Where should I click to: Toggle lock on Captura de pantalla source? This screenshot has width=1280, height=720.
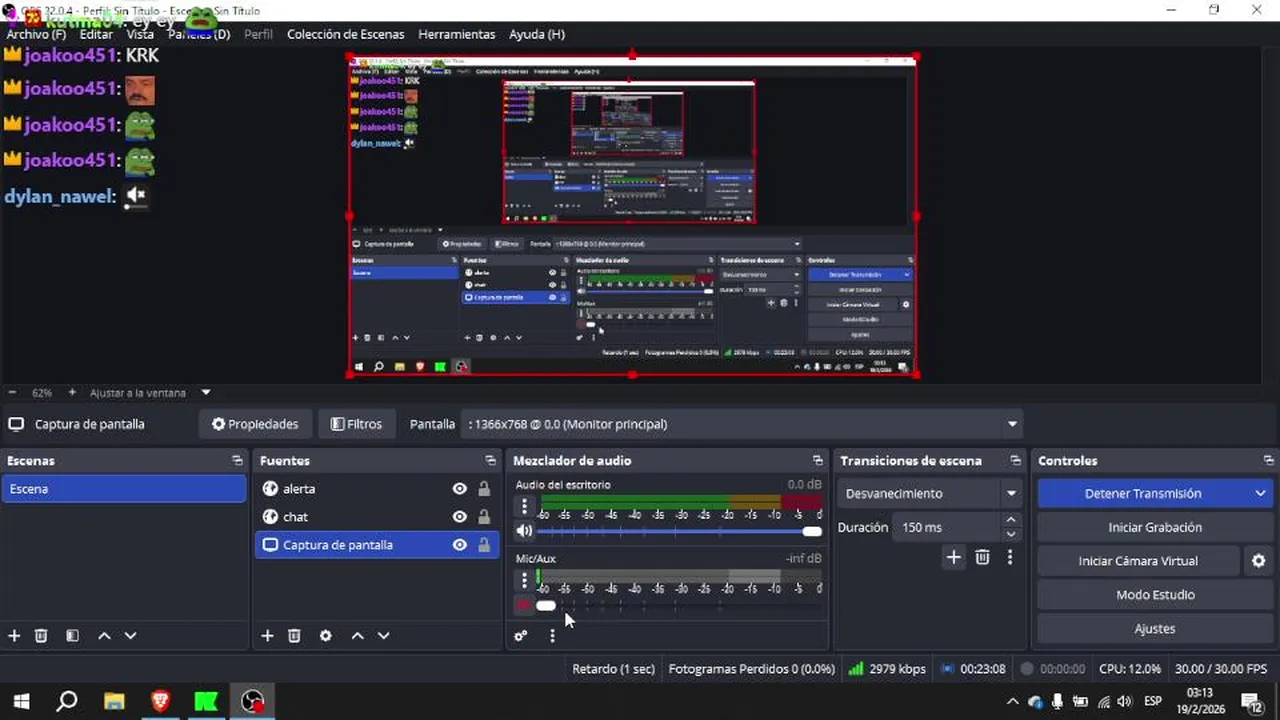484,545
